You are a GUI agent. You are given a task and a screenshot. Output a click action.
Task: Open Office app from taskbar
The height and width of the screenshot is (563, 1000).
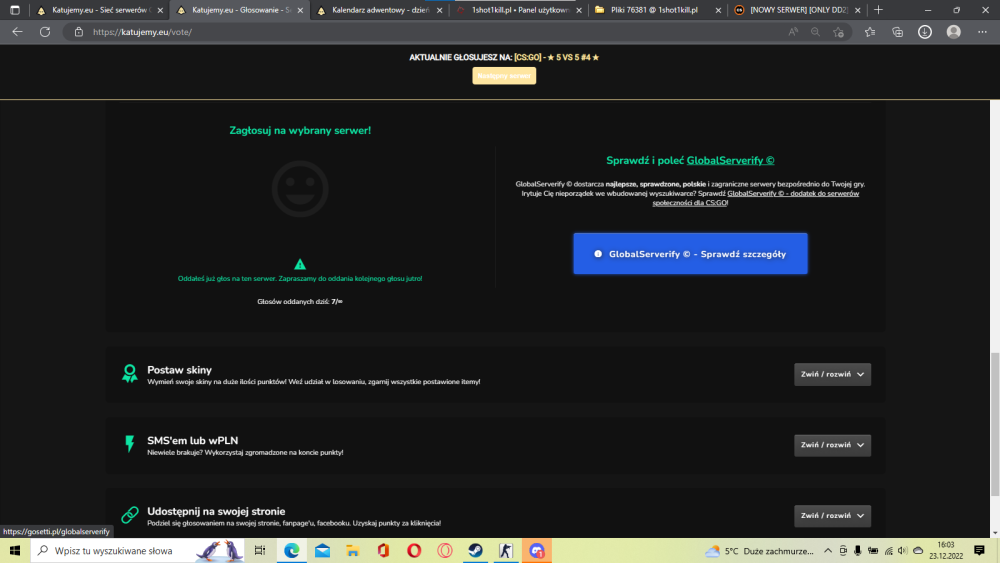[x=383, y=550]
